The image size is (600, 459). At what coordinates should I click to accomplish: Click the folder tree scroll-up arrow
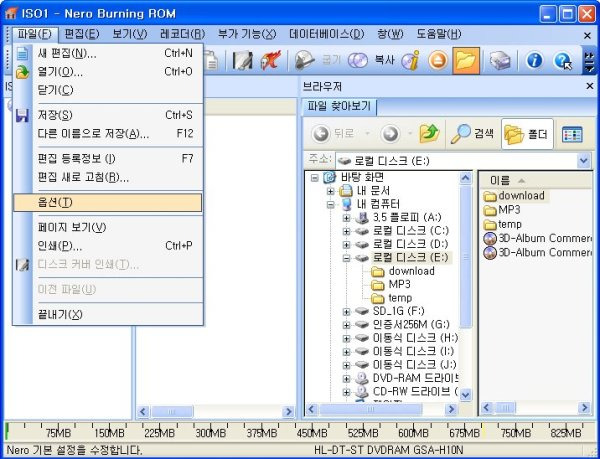[465, 178]
